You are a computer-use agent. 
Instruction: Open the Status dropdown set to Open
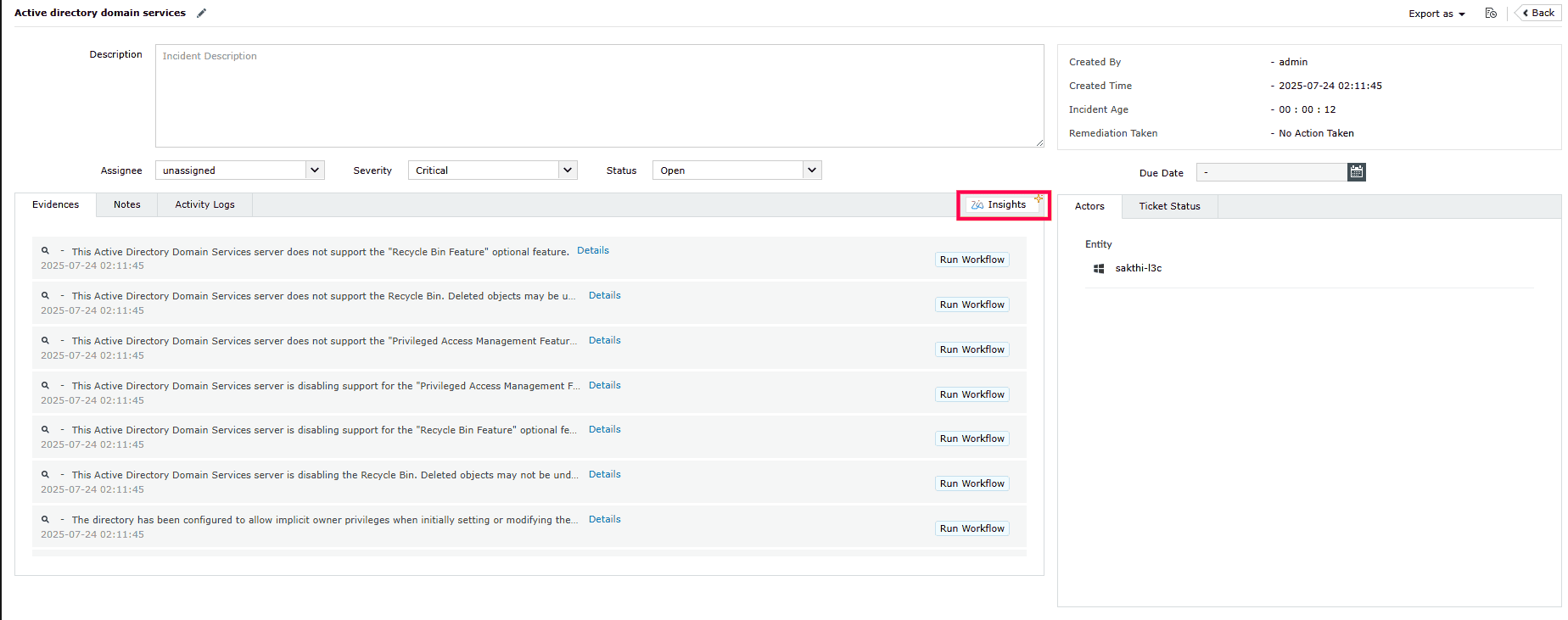click(737, 170)
